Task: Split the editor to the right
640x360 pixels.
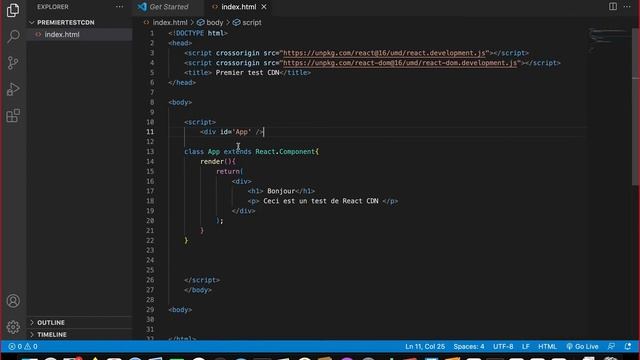Action: click(613, 7)
